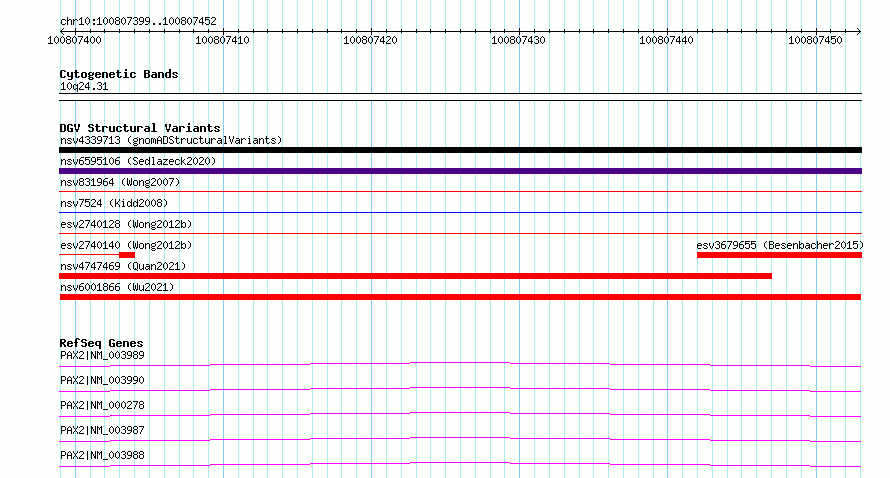Click the short red esv2740140 variant block

pyautogui.click(x=127, y=255)
